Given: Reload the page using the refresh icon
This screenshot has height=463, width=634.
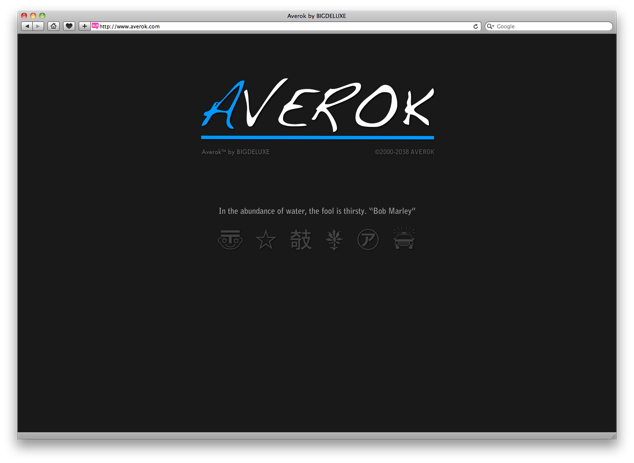Looking at the screenshot, I should coord(476,26).
